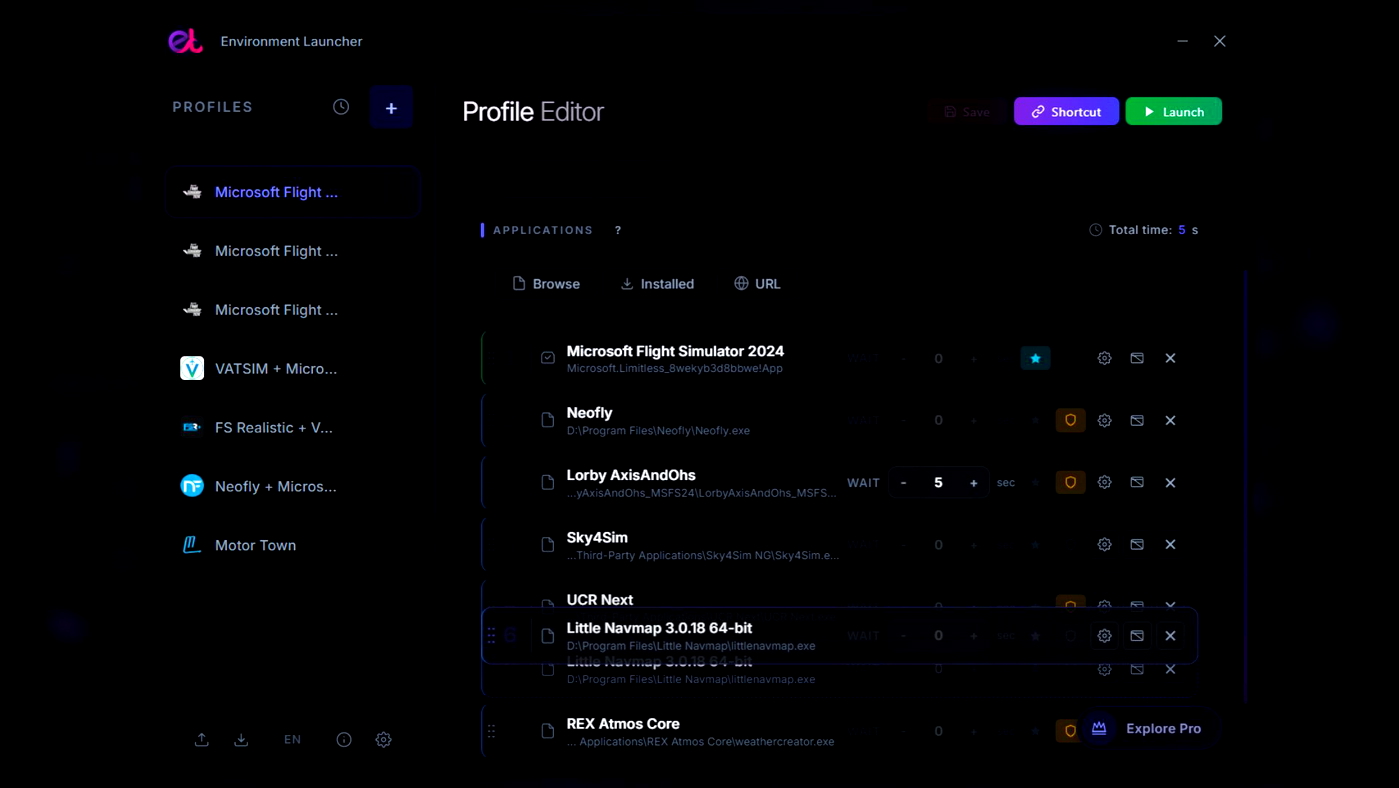Image resolution: width=1399 pixels, height=788 pixels.
Task: Select the highlighted Microsoft Flight profile
Action: [x=293, y=192]
